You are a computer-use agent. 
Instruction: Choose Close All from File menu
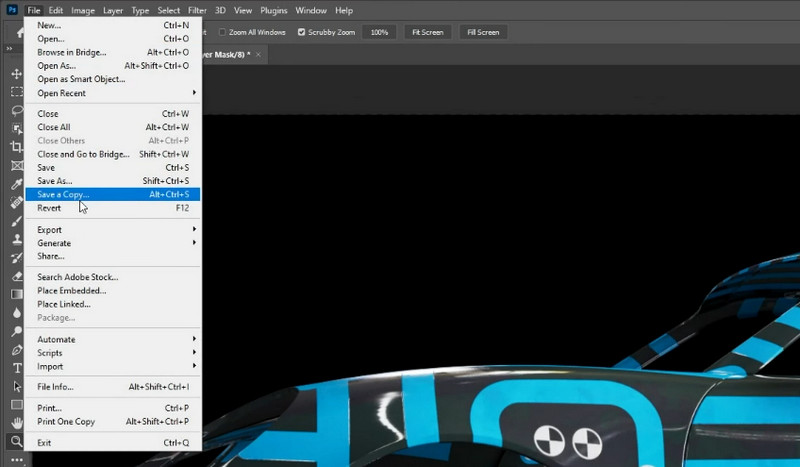pos(113,127)
